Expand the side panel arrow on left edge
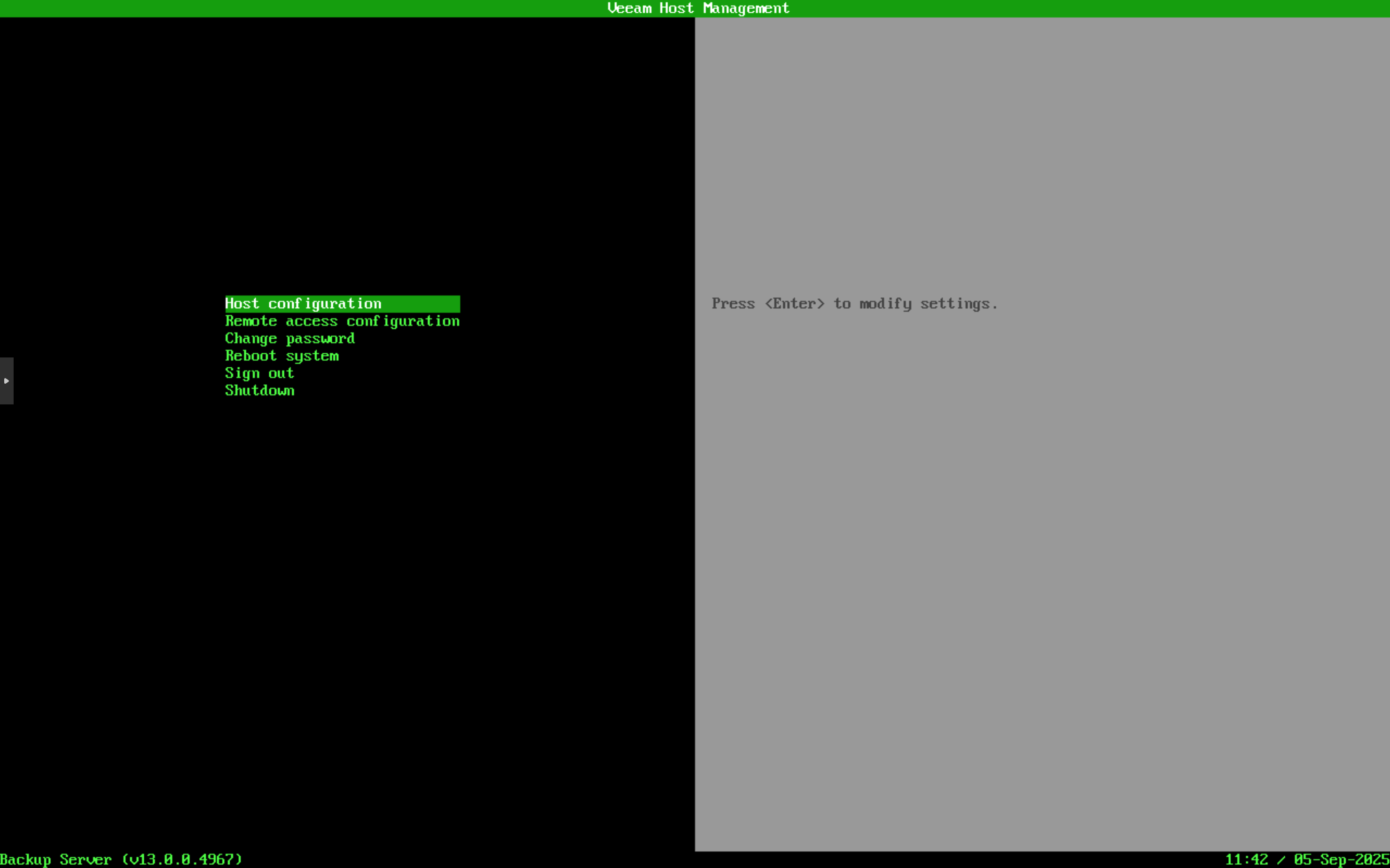The width and height of the screenshot is (1390, 868). (6, 380)
